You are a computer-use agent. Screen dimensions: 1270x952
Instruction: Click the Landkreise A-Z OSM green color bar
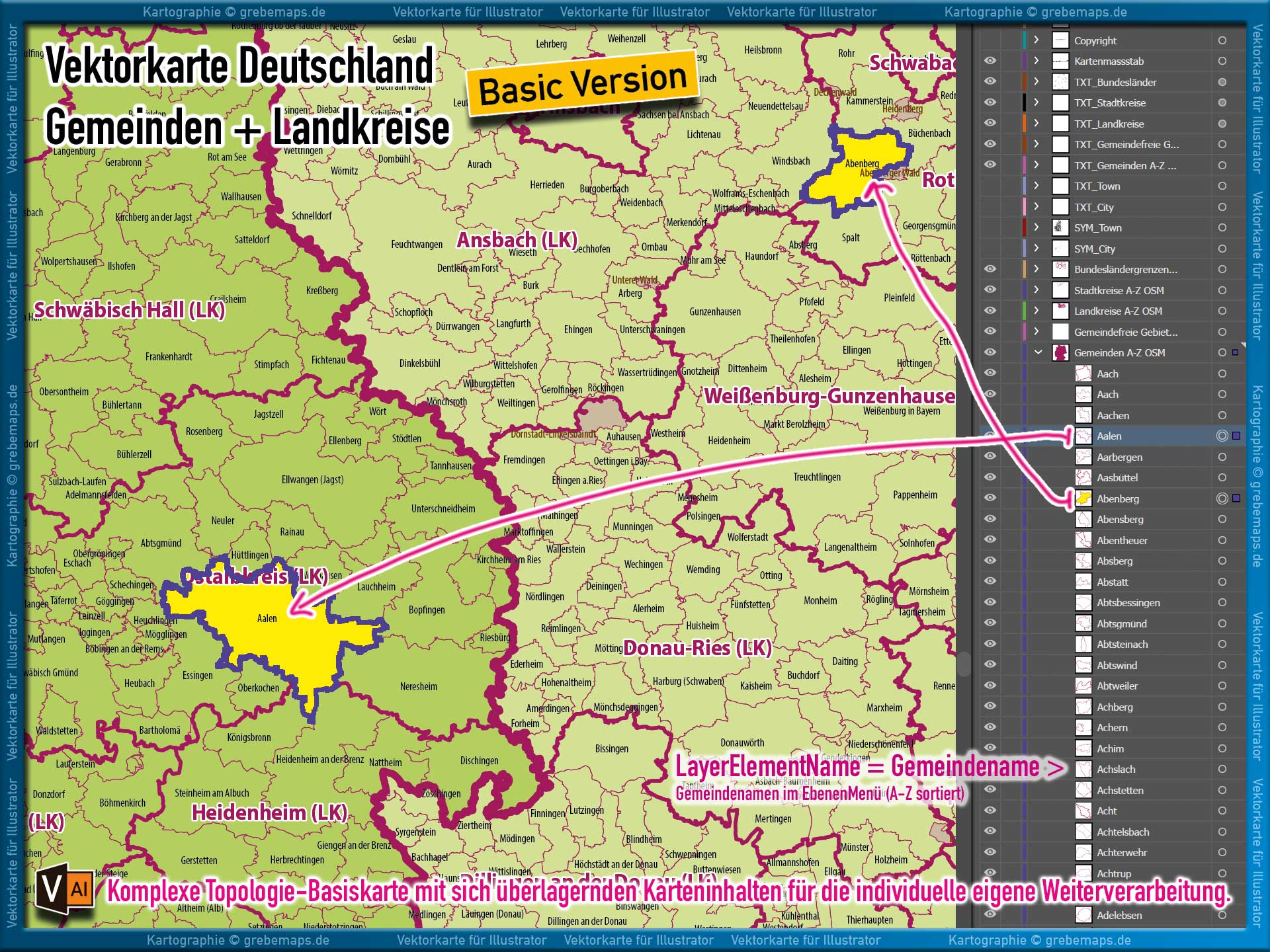tap(1024, 311)
